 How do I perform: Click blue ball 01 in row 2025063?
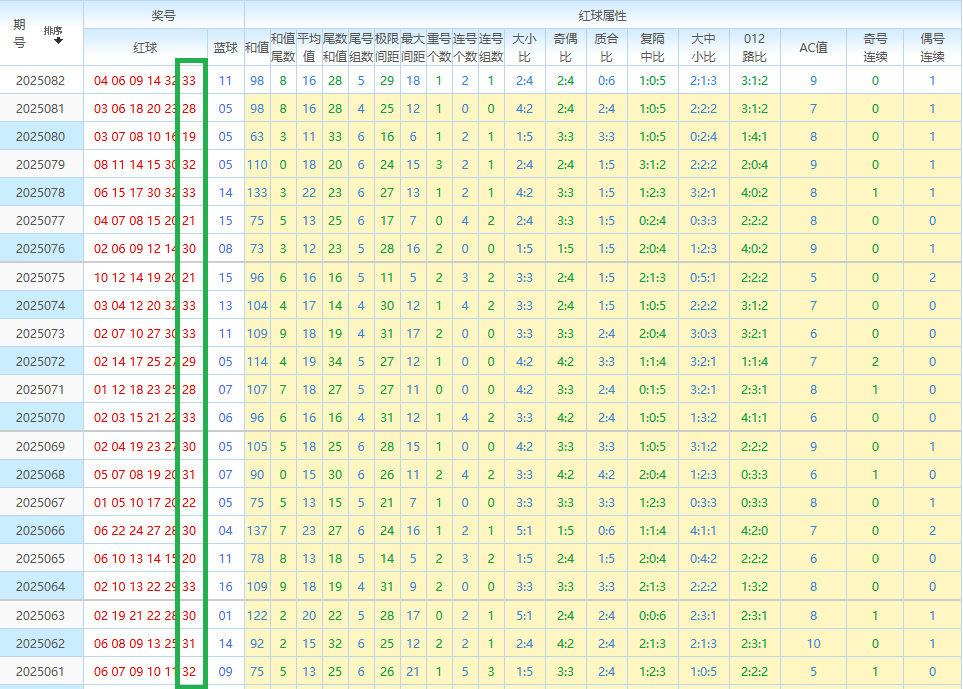point(225,615)
